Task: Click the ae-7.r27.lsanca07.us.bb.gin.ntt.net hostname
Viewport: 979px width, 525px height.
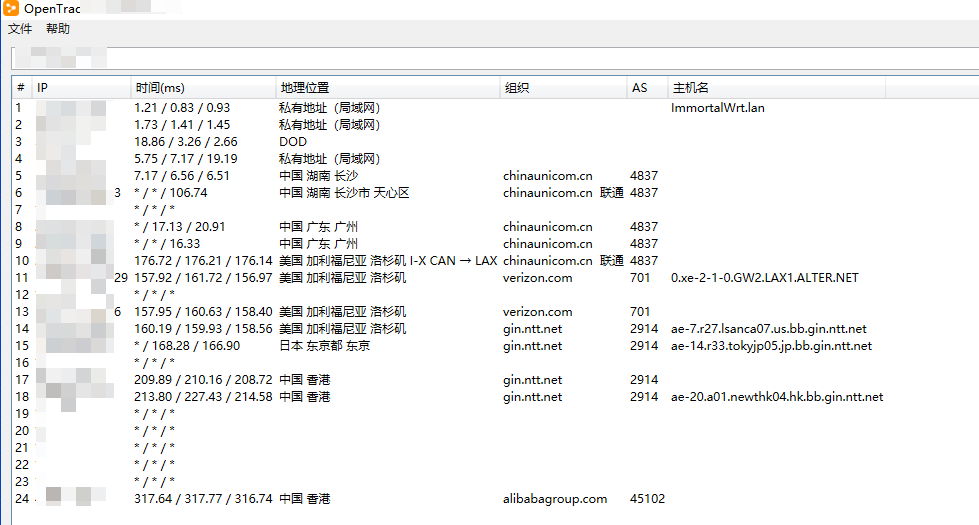Action: (768, 329)
